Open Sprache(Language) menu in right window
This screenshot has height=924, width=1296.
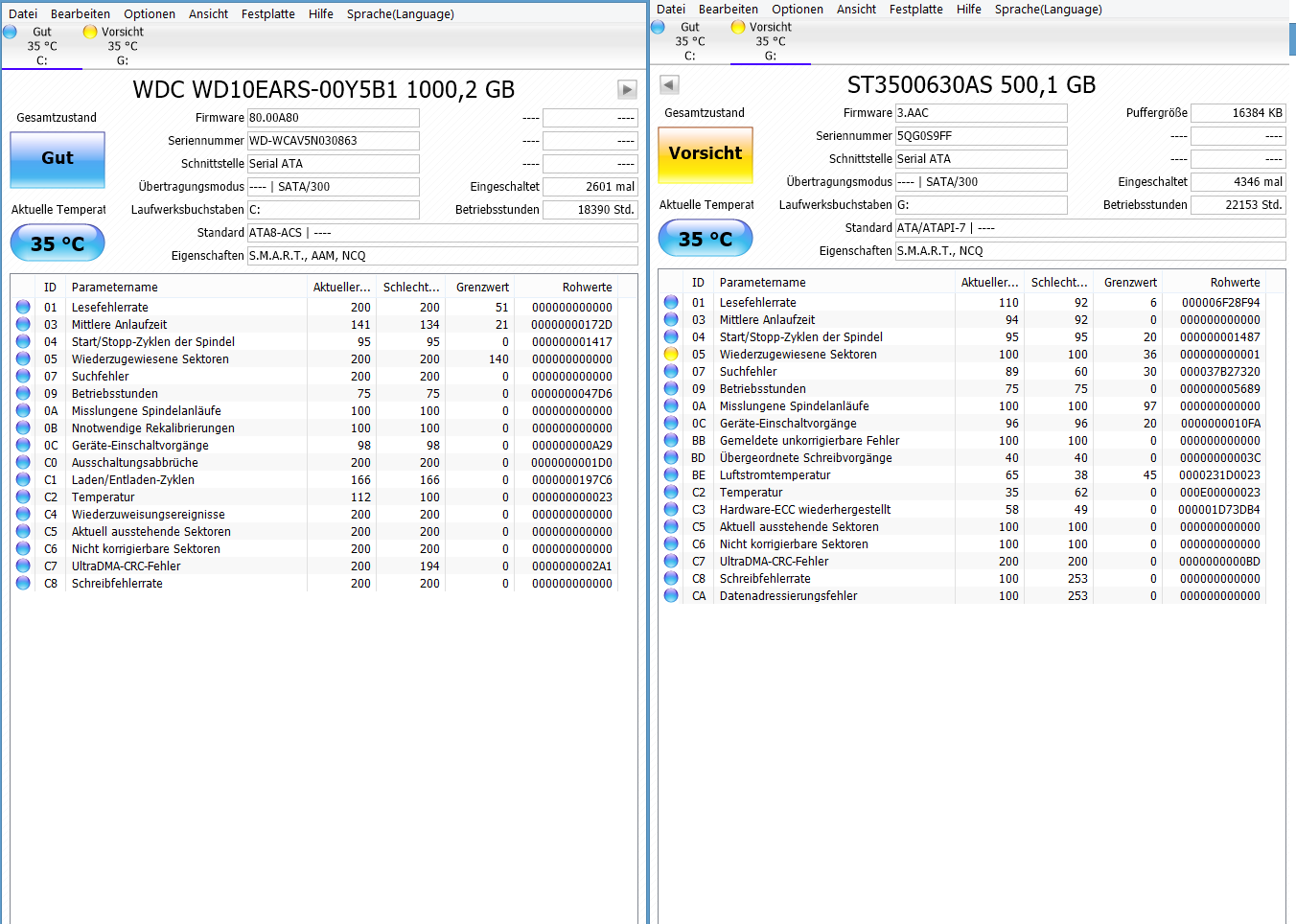(1049, 10)
